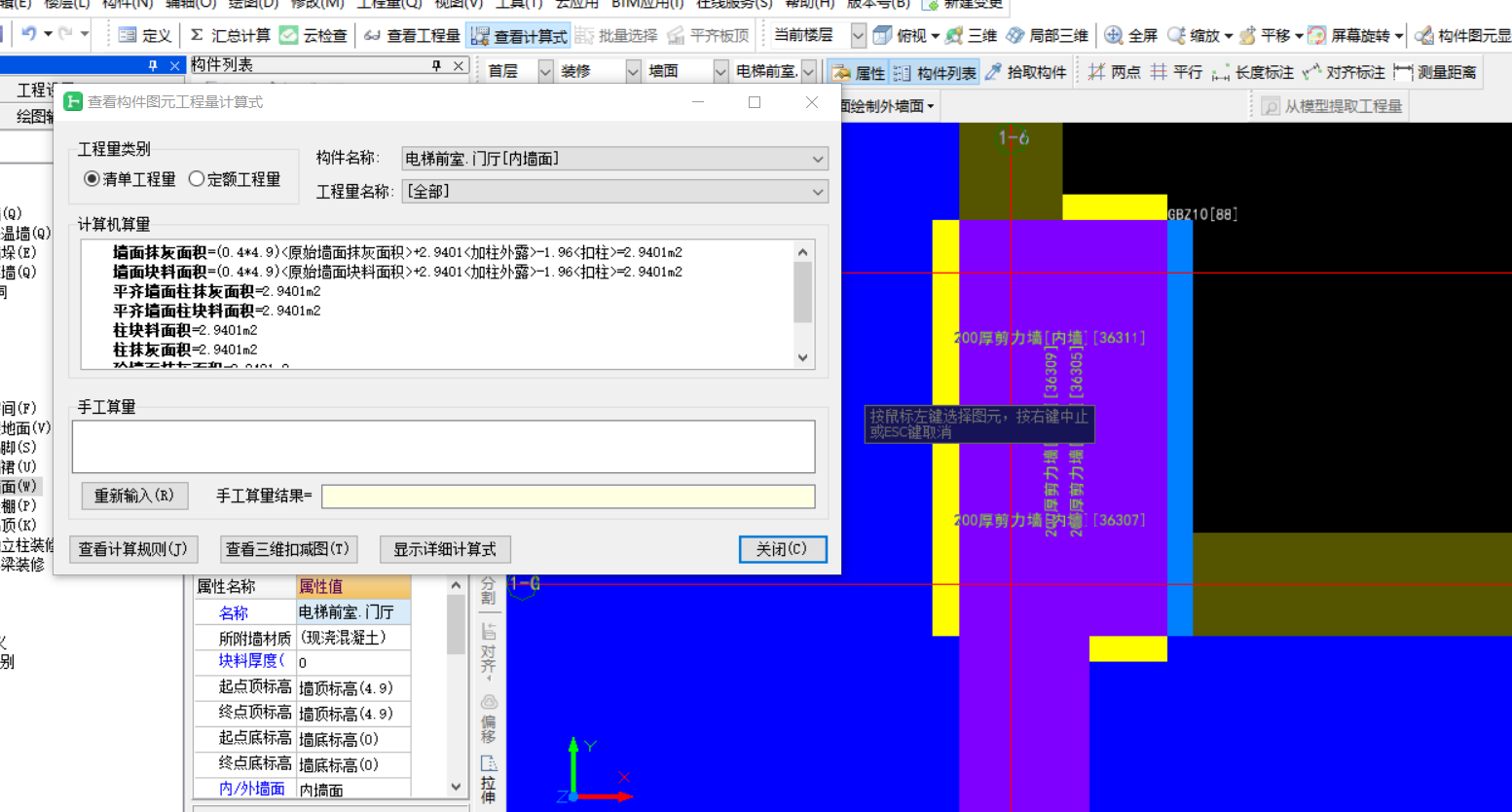Open the 工程量名称 combo box

(614, 192)
